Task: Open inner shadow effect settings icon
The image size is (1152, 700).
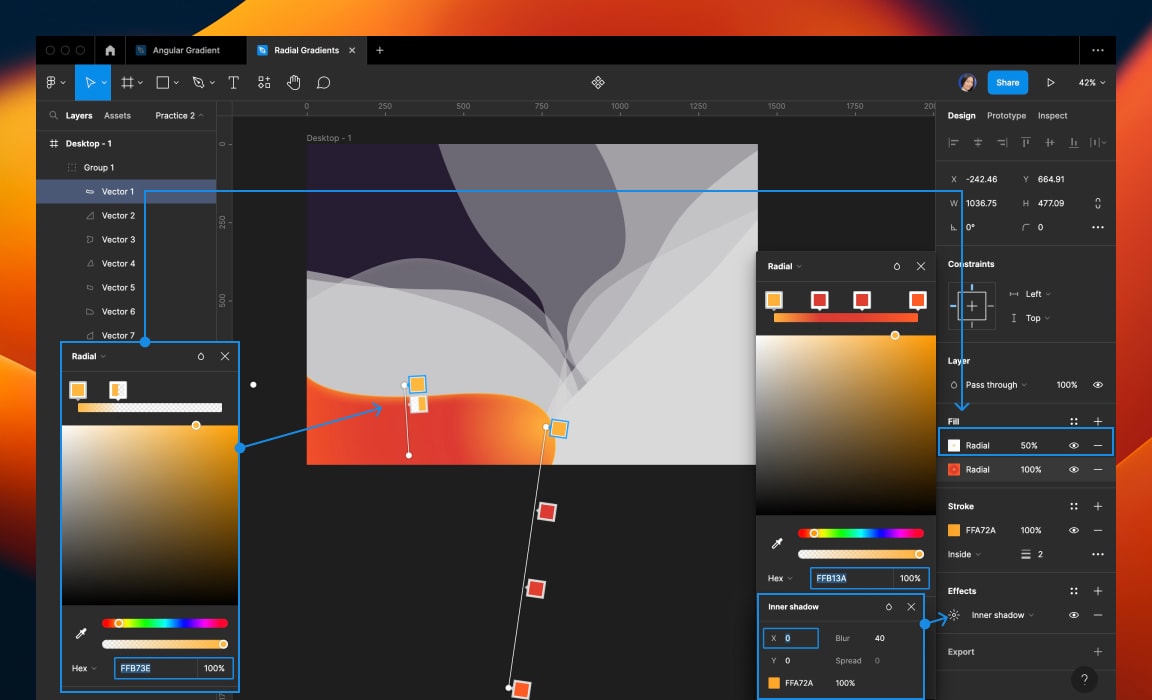Action: [x=954, y=615]
